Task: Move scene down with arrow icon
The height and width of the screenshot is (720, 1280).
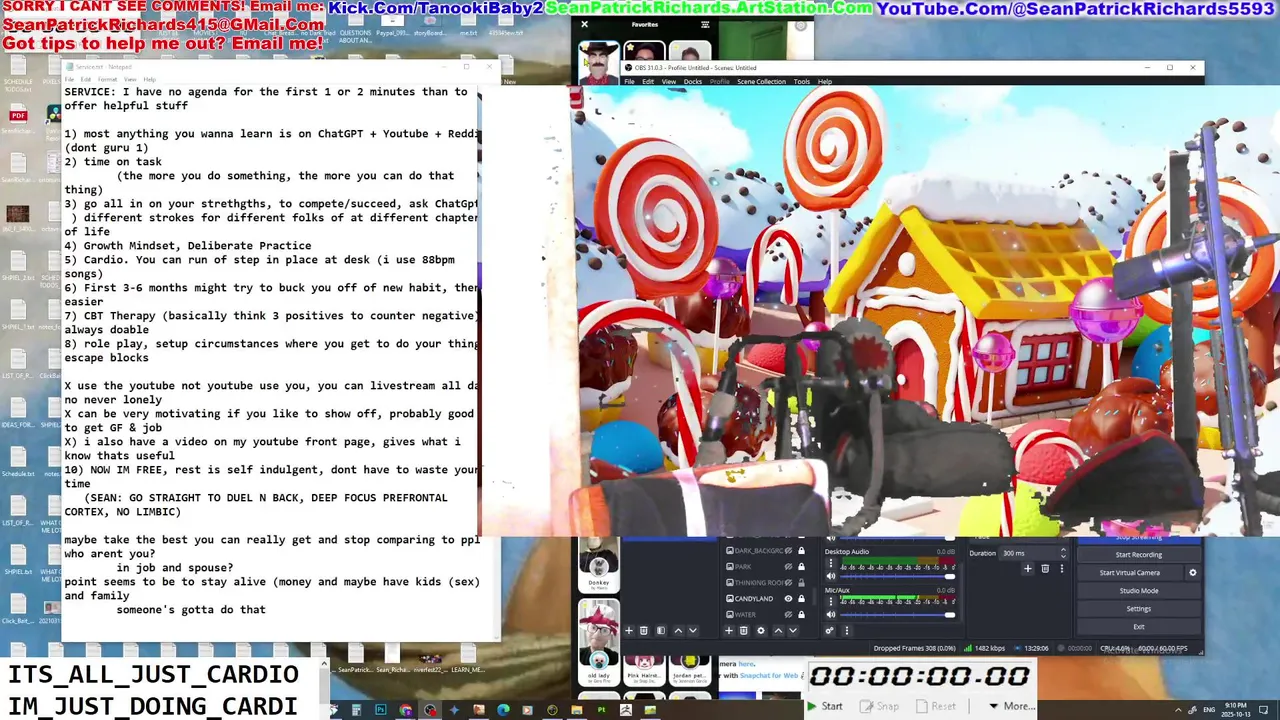Action: (693, 631)
